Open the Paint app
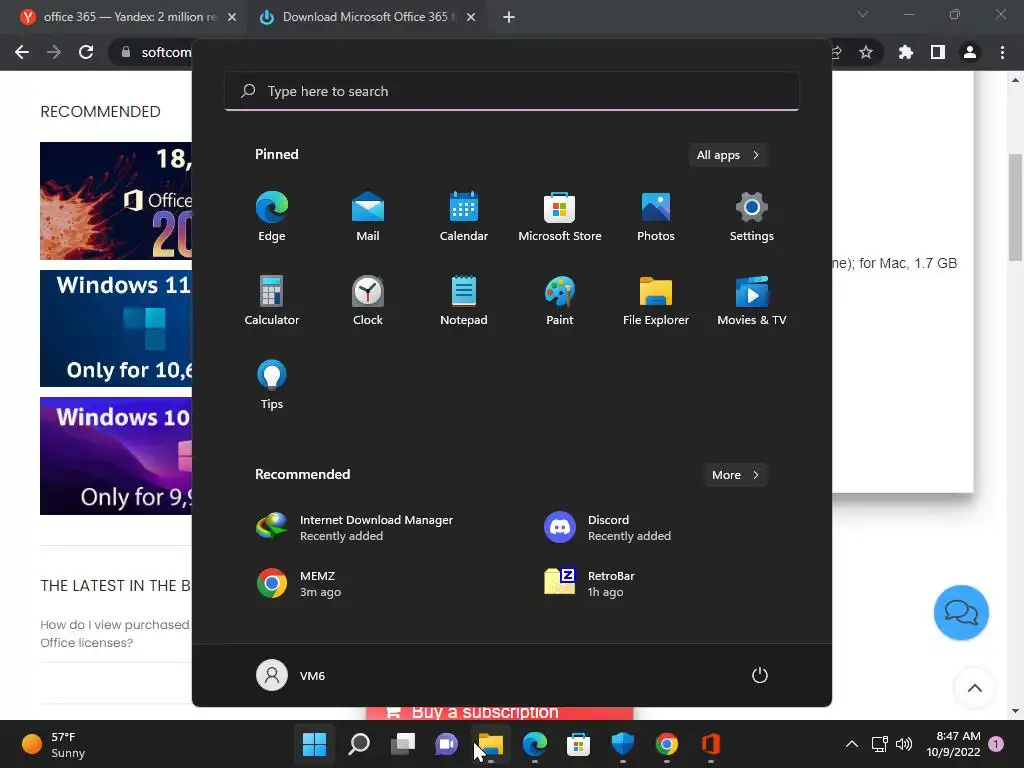The width and height of the screenshot is (1024, 768). click(x=560, y=300)
